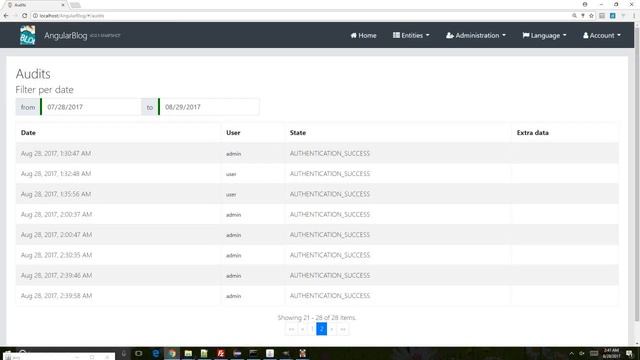Select row dated Aug 28, 2017, 1:35:56 AM
Image resolution: width=640 pixels, height=360 pixels.
coord(317,194)
